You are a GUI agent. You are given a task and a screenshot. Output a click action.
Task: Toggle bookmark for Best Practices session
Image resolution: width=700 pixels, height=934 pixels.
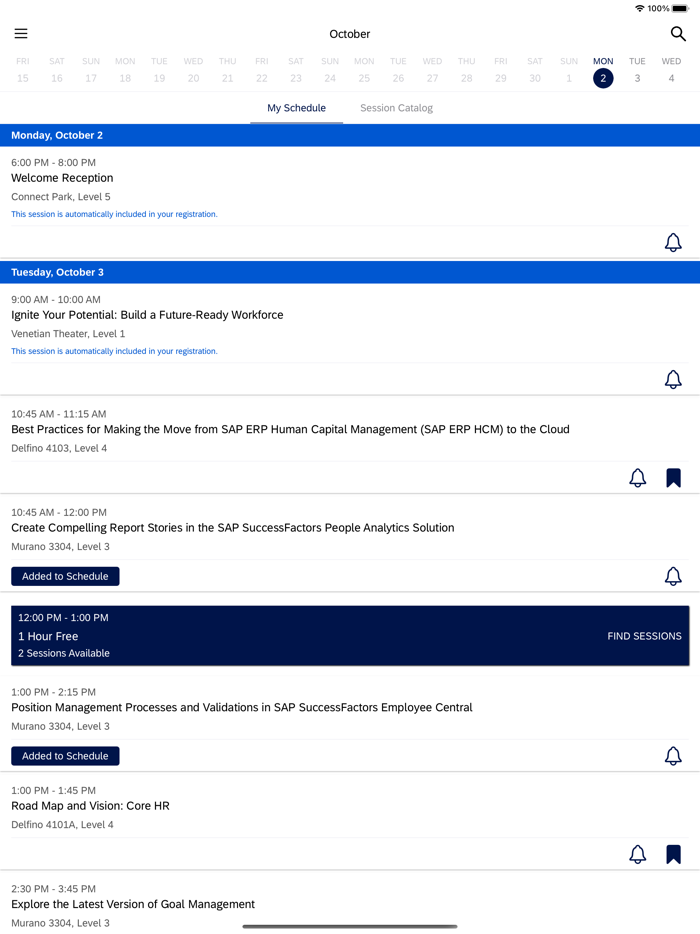pyautogui.click(x=673, y=478)
